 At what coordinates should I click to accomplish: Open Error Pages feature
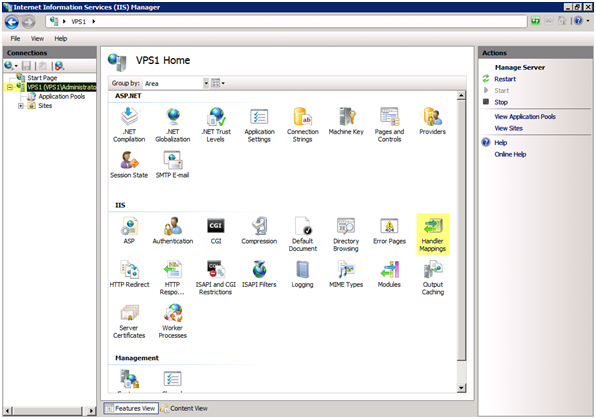click(389, 230)
